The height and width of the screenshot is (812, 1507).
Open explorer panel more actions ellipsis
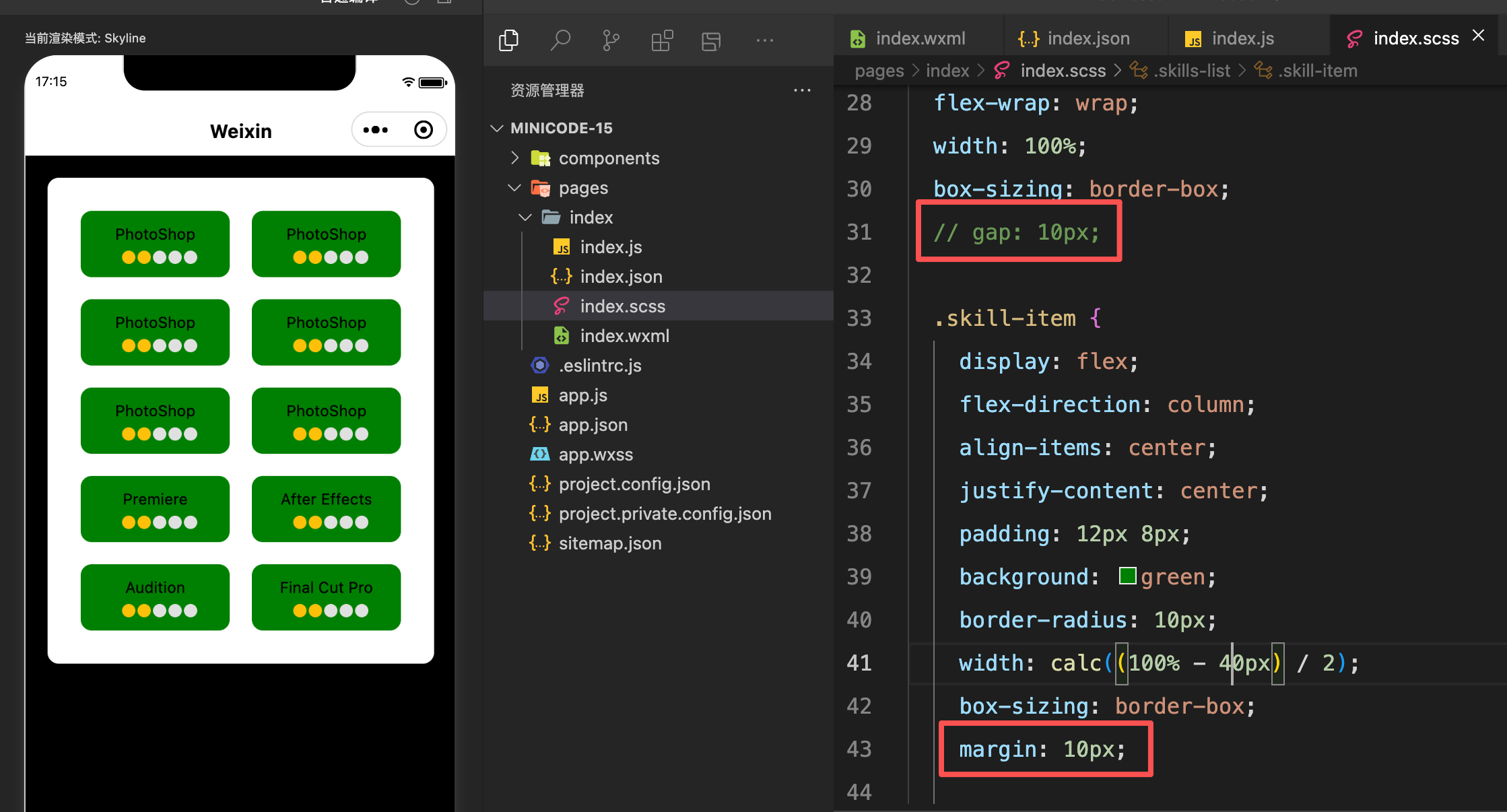(x=802, y=90)
